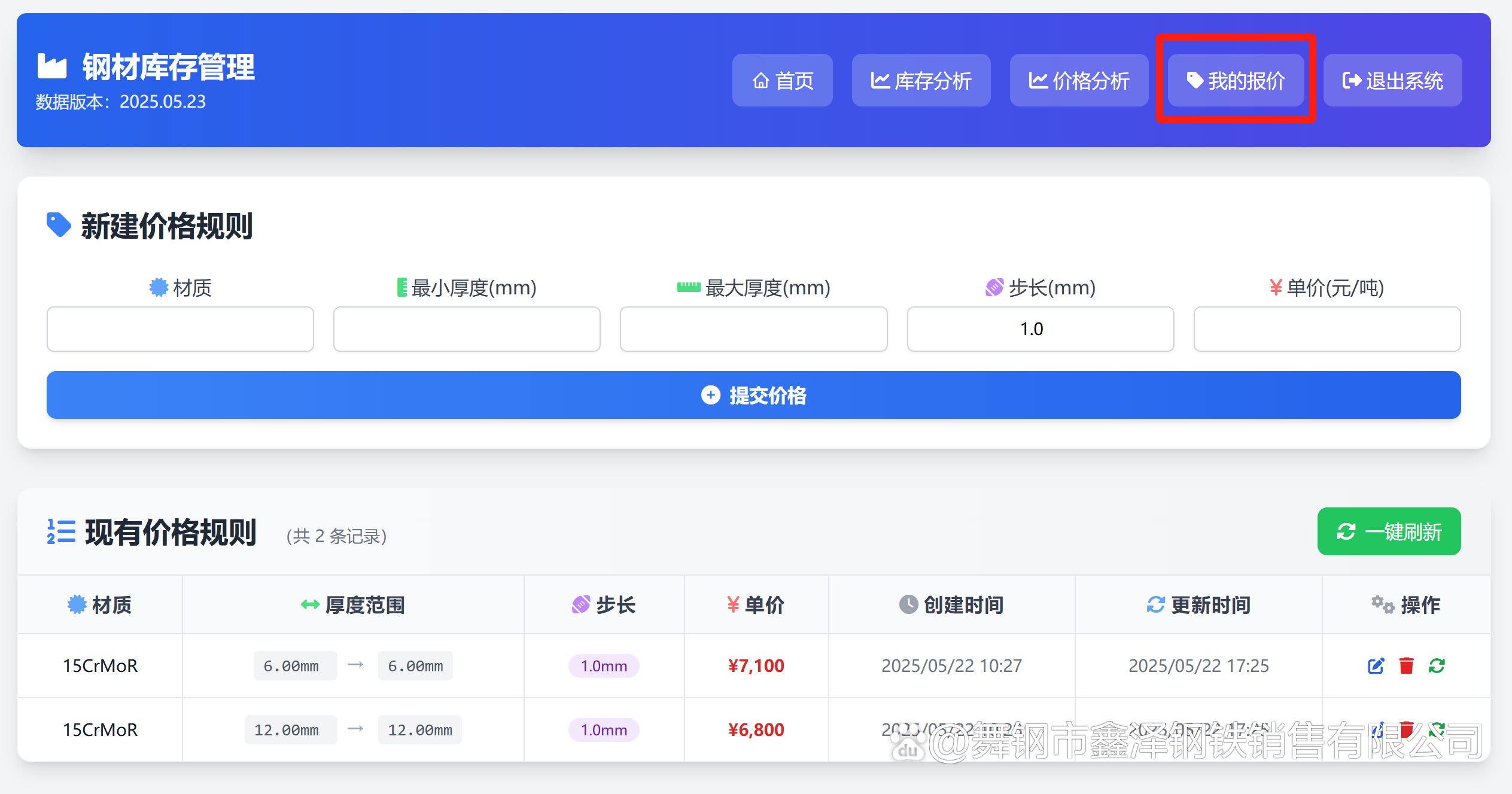Image resolution: width=1512 pixels, height=794 pixels.
Task: Click the gear icon in the 操作 column header
Action: tap(1383, 604)
